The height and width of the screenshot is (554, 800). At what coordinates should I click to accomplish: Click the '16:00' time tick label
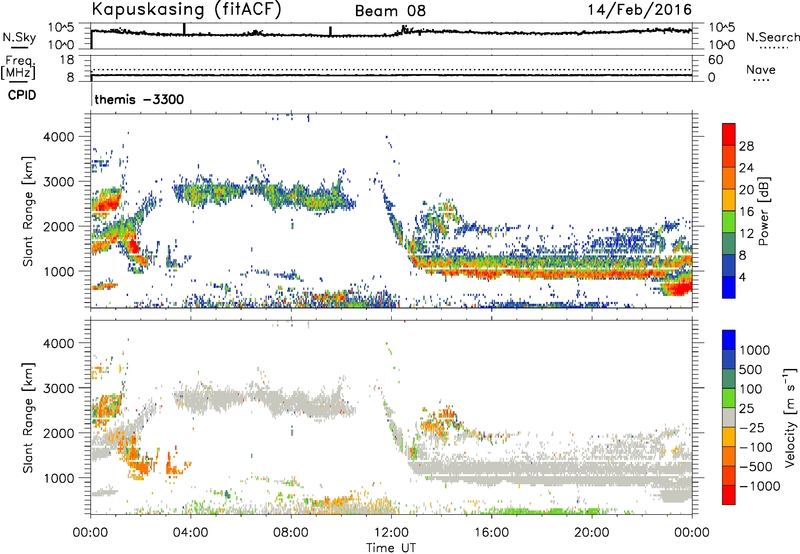(491, 533)
